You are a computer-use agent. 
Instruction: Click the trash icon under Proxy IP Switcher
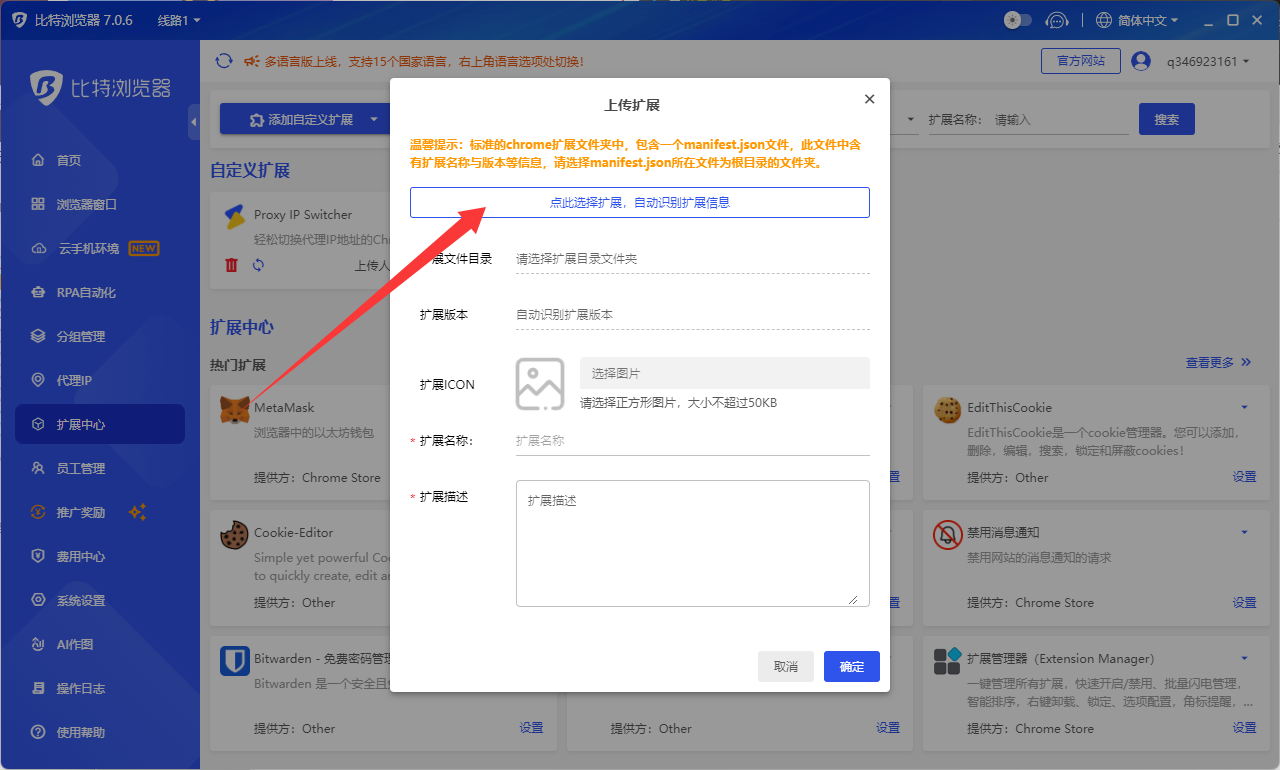coord(232,265)
